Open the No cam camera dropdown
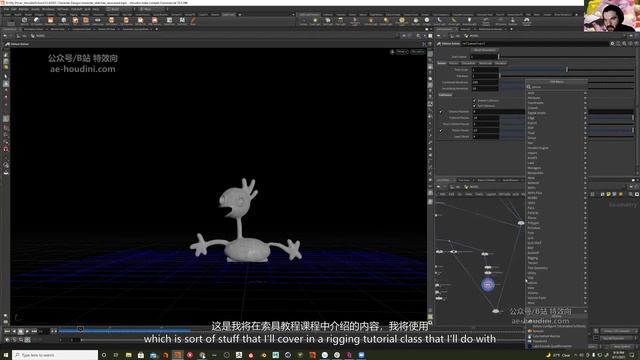The height and width of the screenshot is (360, 640). click(x=418, y=52)
